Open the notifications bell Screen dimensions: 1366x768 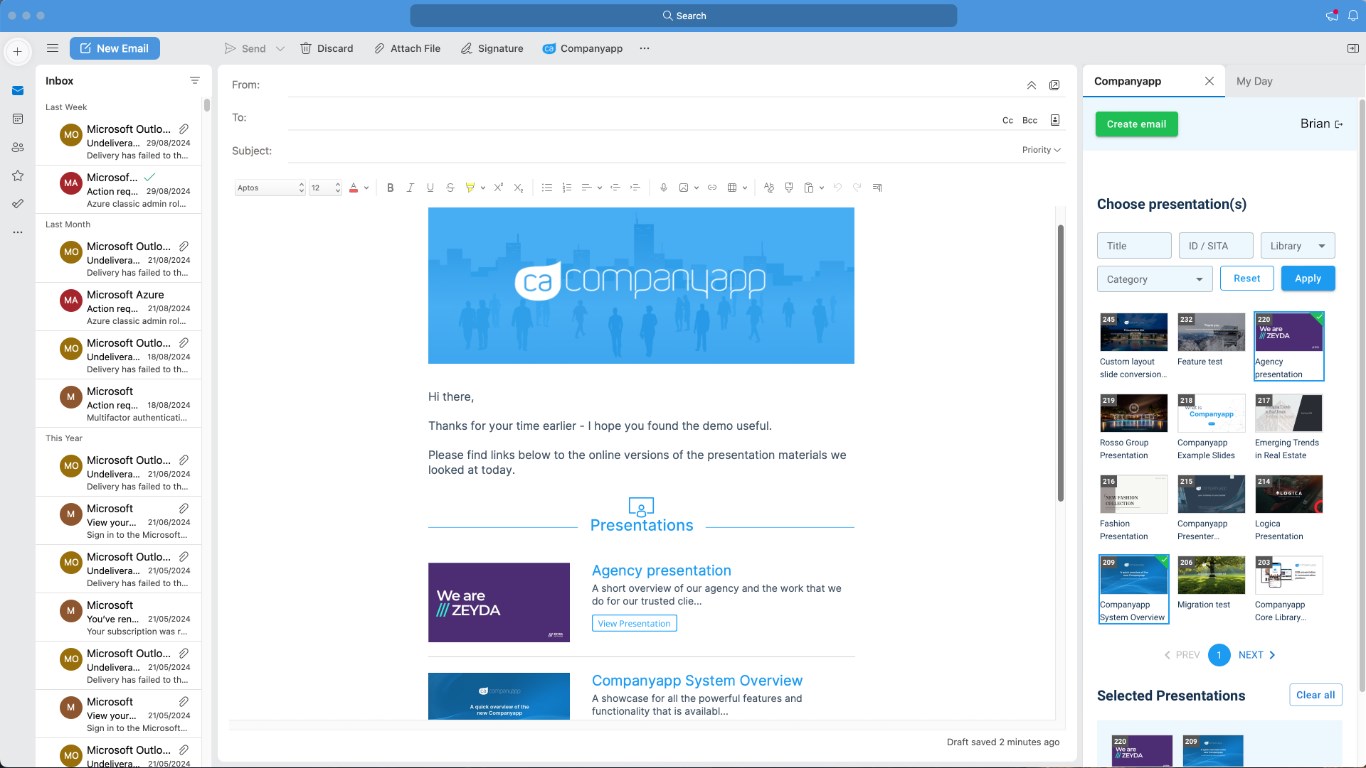[1353, 16]
